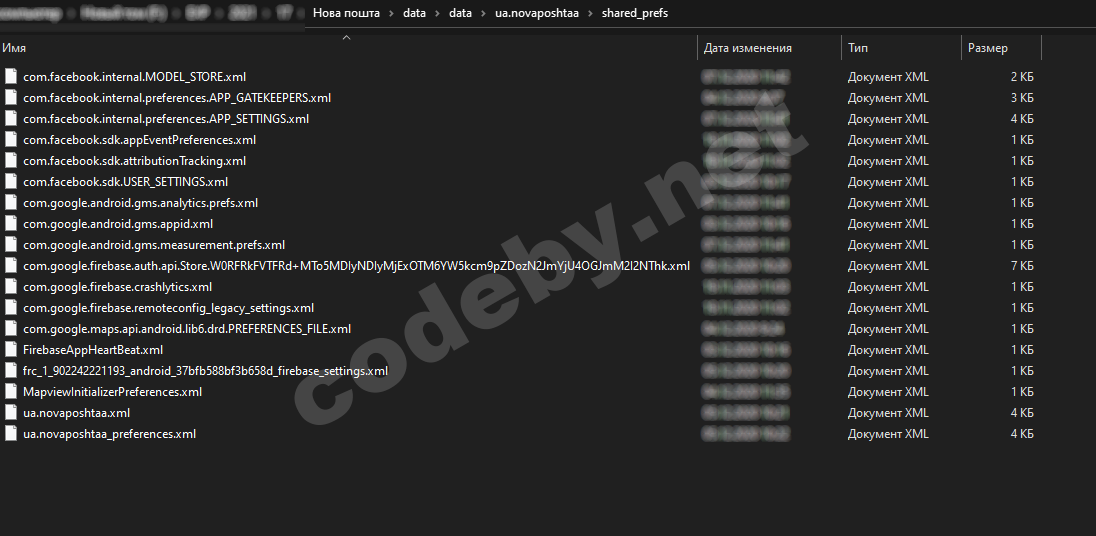This screenshot has width=1096, height=536.
Task: Select com.google.firebase.crashlytics.xml name
Action: point(117,287)
